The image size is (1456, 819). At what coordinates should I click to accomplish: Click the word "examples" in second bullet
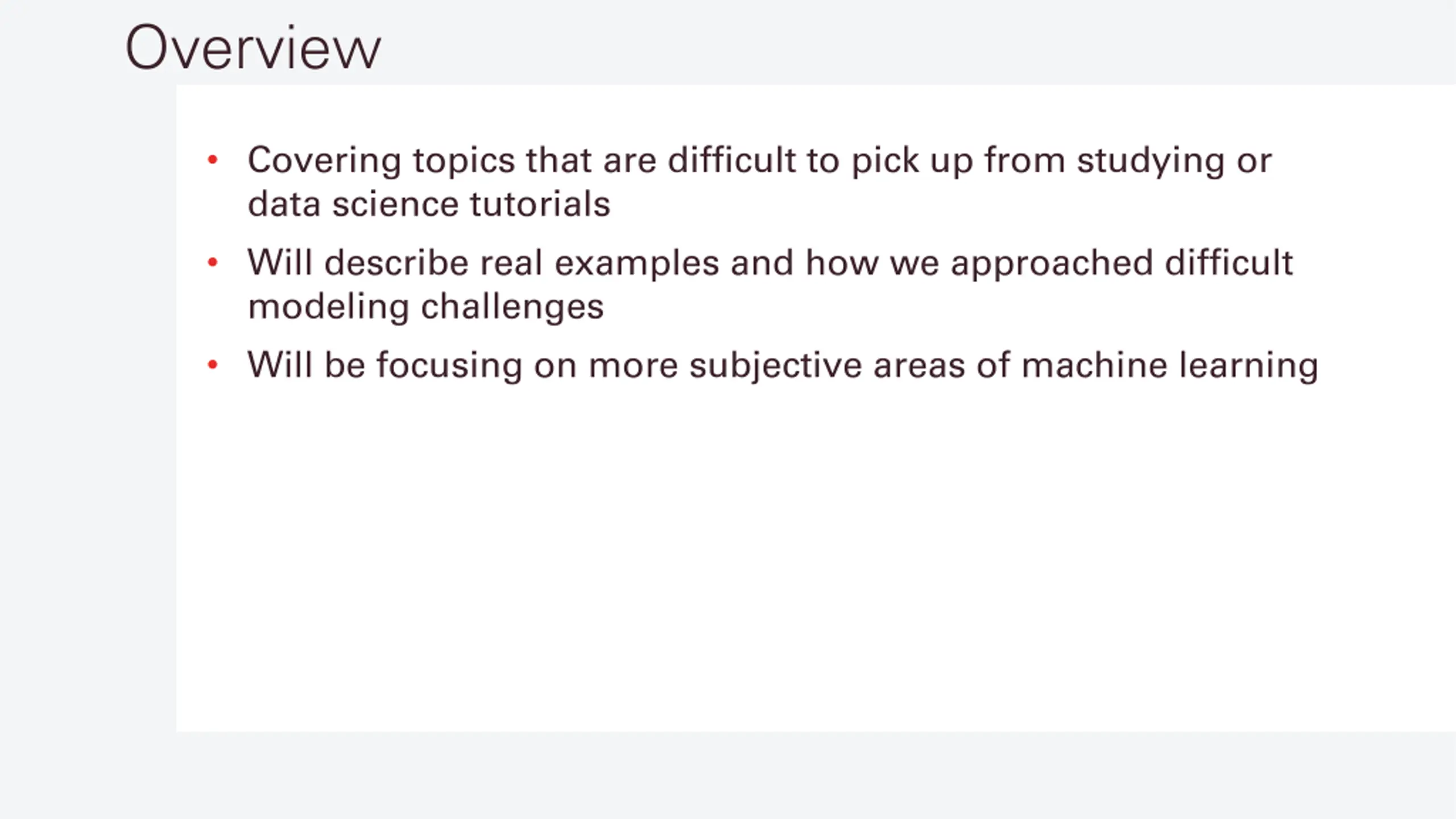pyautogui.click(x=636, y=264)
